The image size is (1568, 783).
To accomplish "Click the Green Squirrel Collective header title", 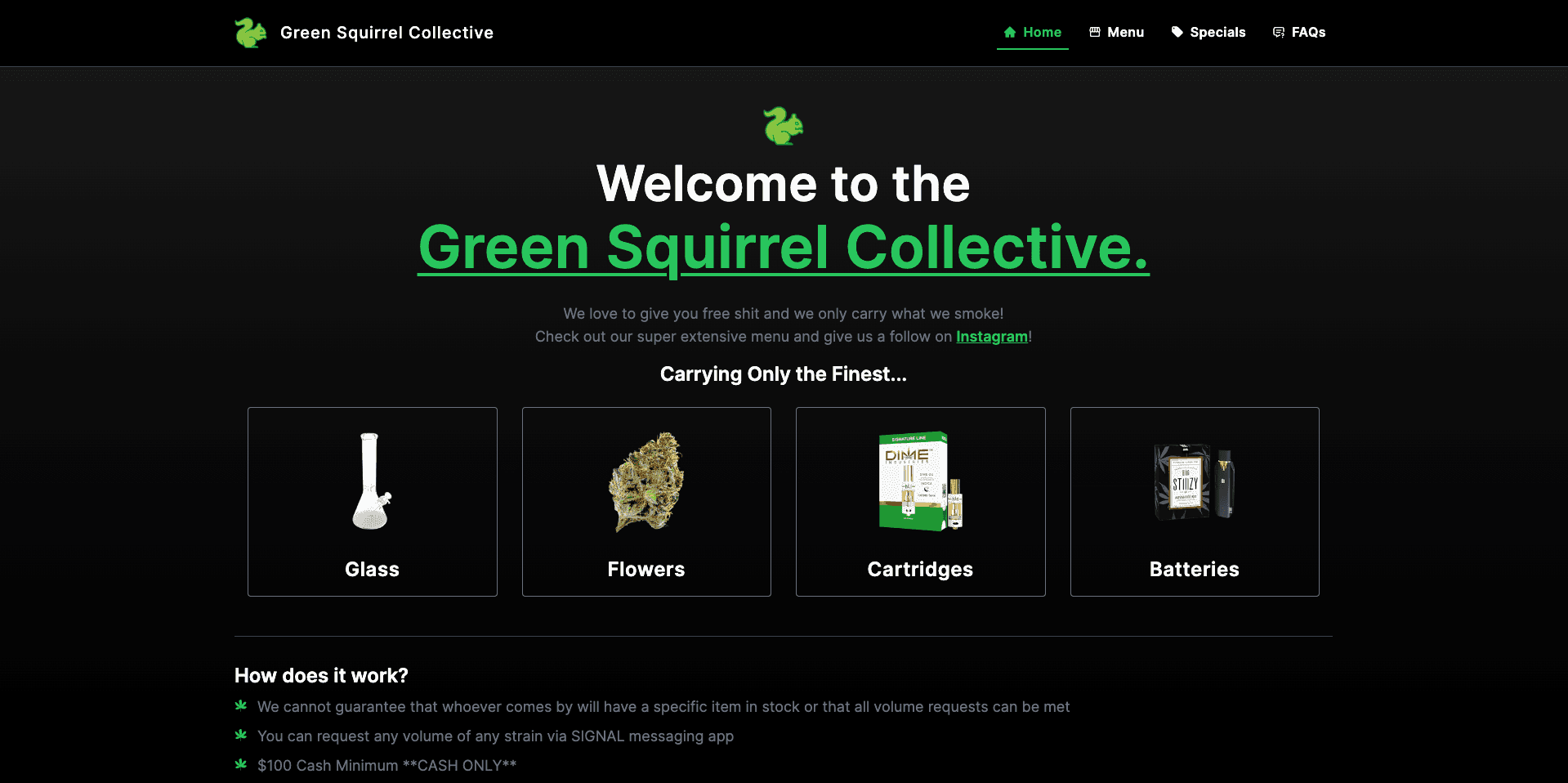I will point(386,33).
